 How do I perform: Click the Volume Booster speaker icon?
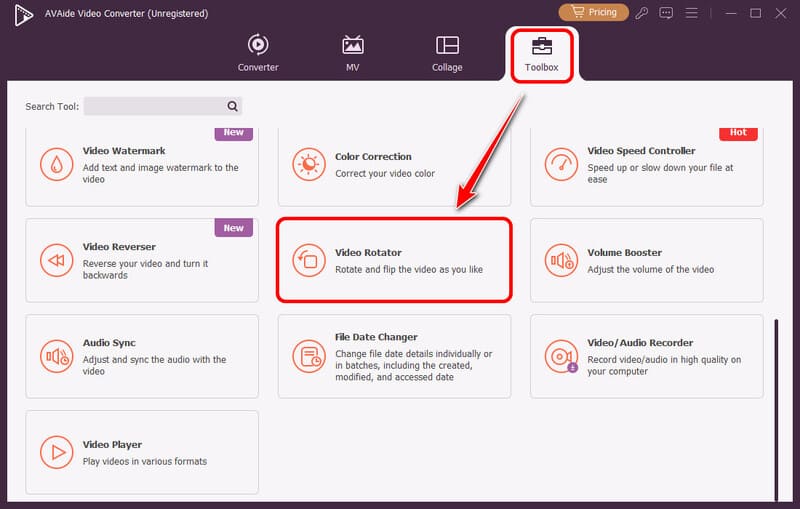(x=561, y=260)
